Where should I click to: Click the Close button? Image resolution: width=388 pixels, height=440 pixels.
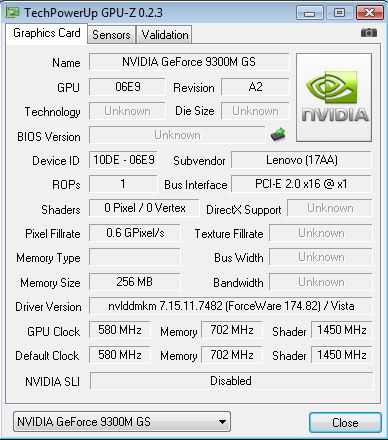pyautogui.click(x=345, y=422)
